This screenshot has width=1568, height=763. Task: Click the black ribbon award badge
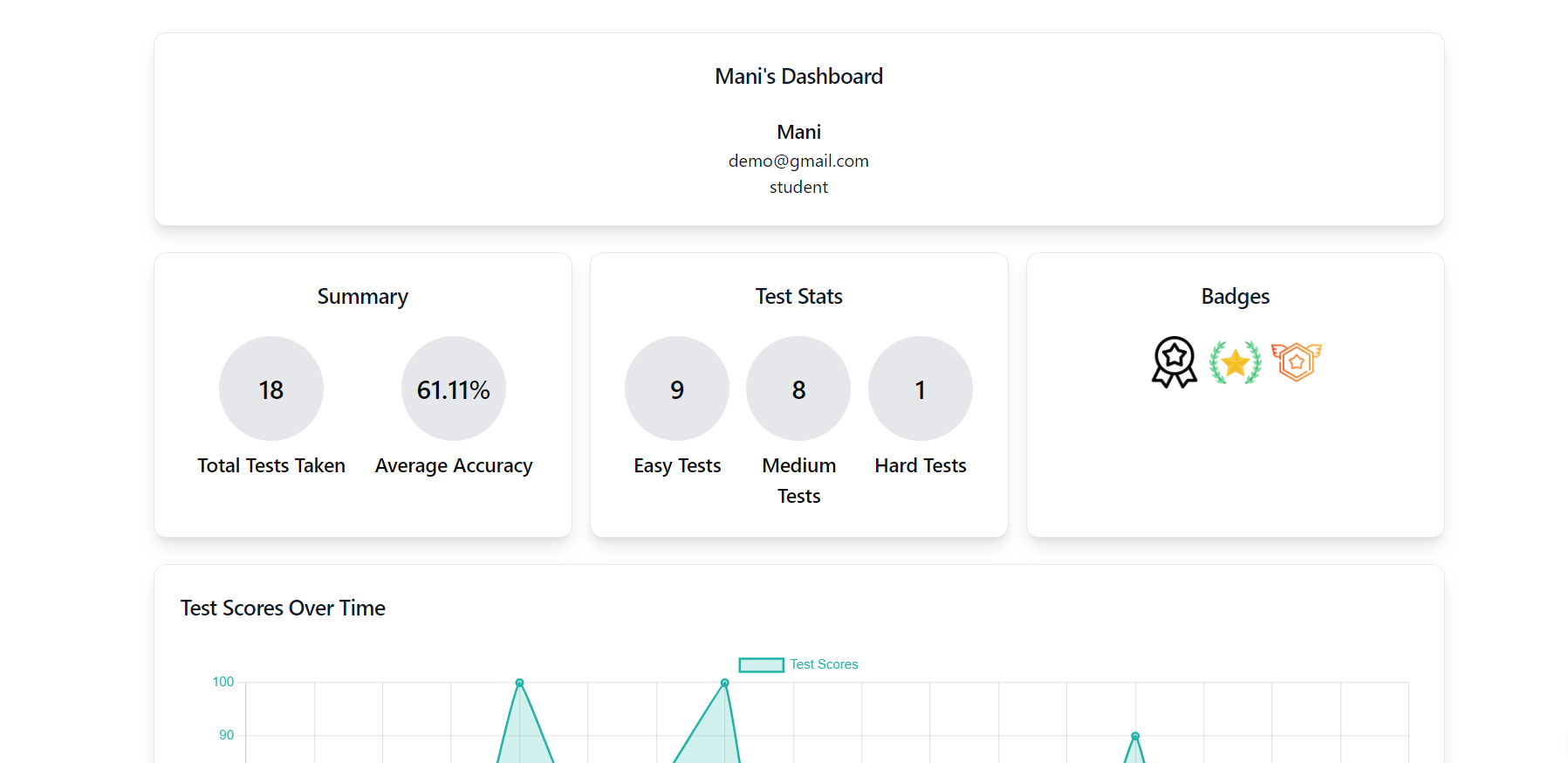point(1174,362)
